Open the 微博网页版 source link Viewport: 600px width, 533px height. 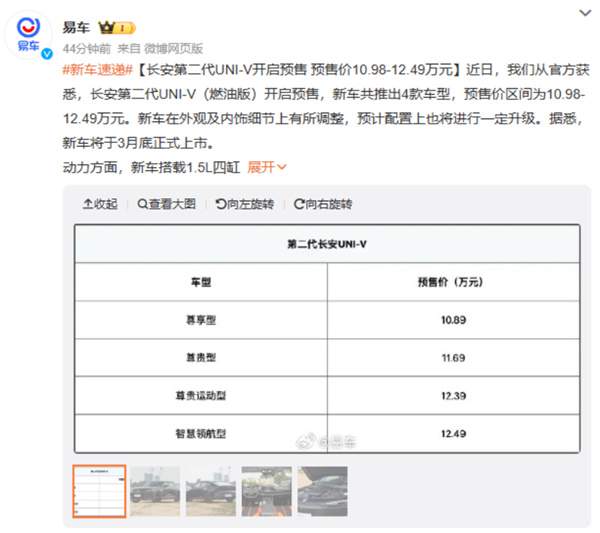coord(173,49)
